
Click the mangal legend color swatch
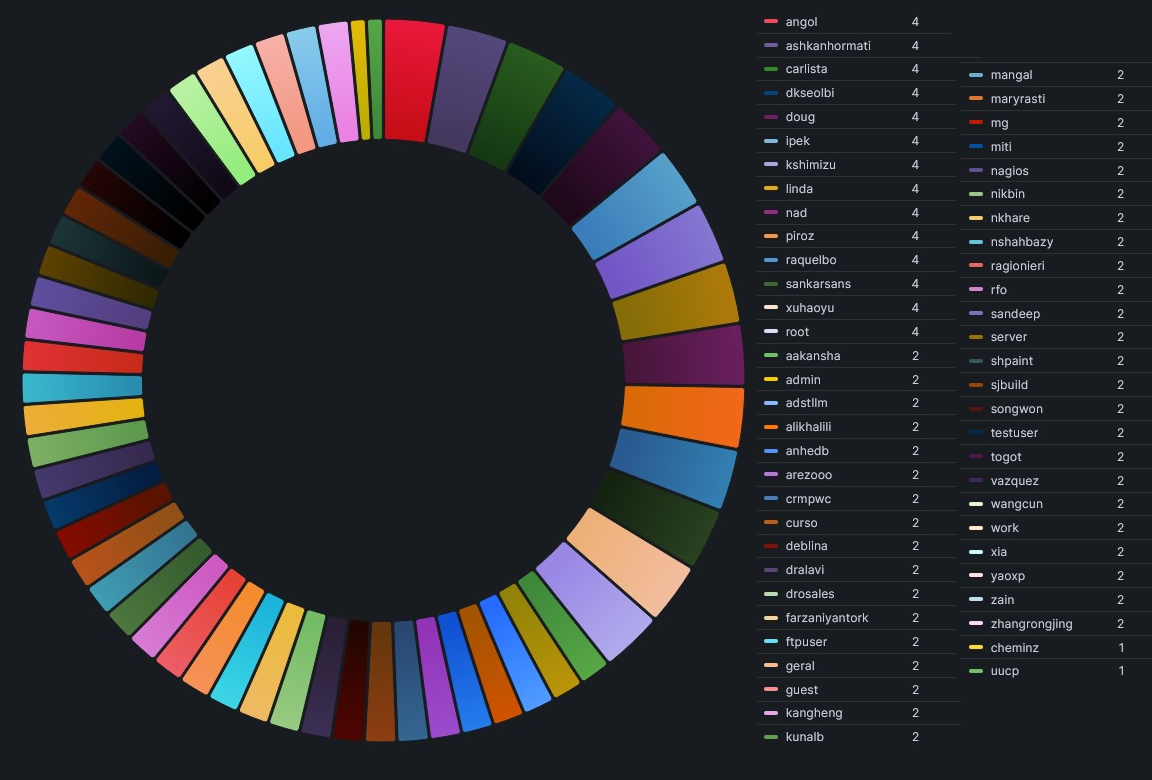(975, 75)
